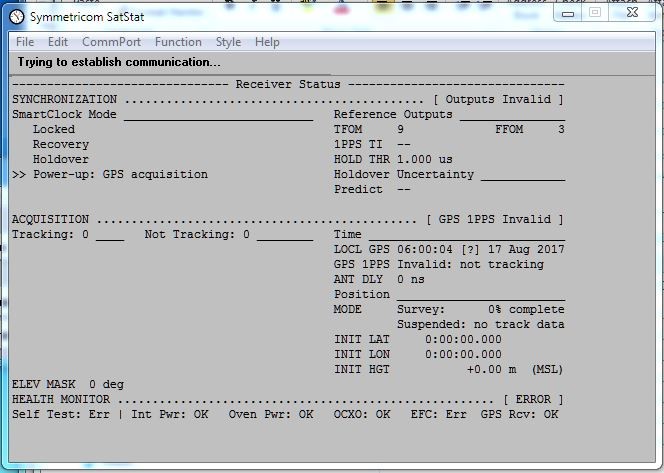Viewport: 664px width, 473px height.
Task: Click the 'ANT DLY 0 ns' line
Action: tap(379, 279)
